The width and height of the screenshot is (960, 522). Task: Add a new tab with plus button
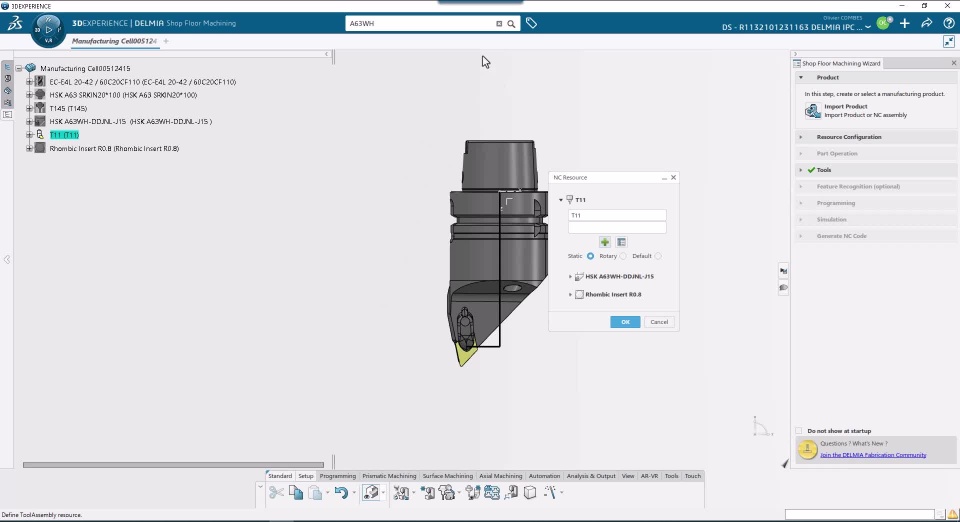[x=166, y=41]
